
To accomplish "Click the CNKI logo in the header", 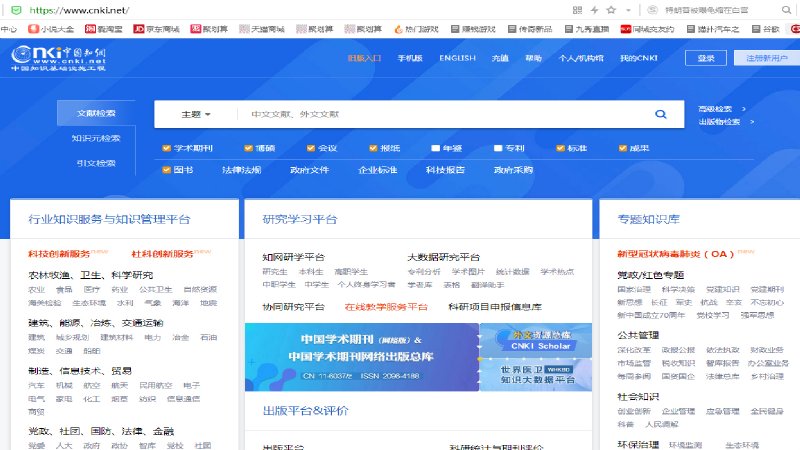I will click(59, 58).
